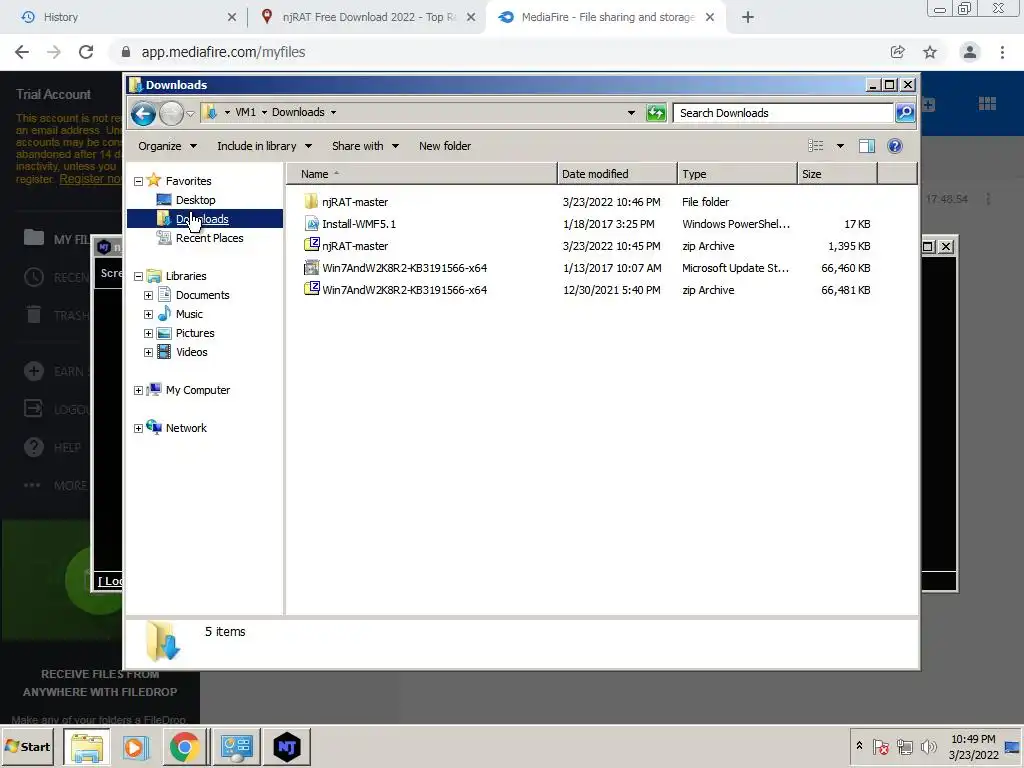Open the Share with dropdown
Screen dimensions: 1024x768
point(365,146)
